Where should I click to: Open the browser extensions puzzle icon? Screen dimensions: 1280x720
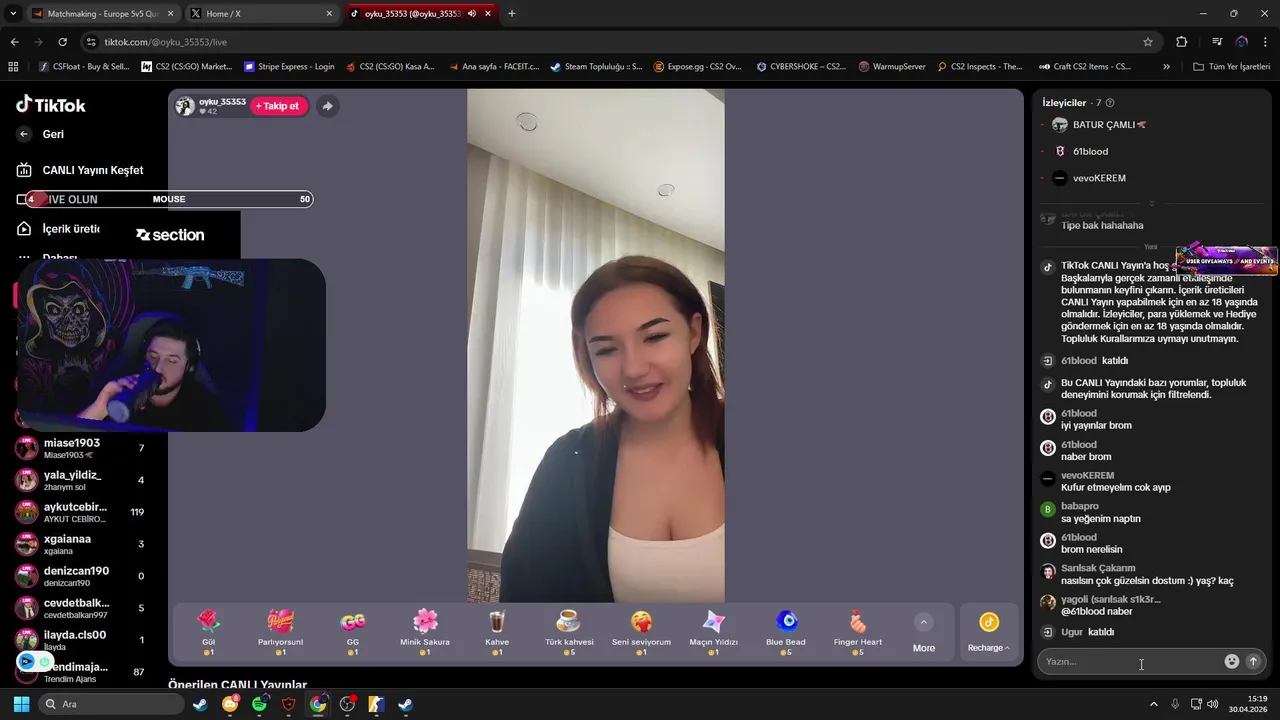coord(1181,42)
